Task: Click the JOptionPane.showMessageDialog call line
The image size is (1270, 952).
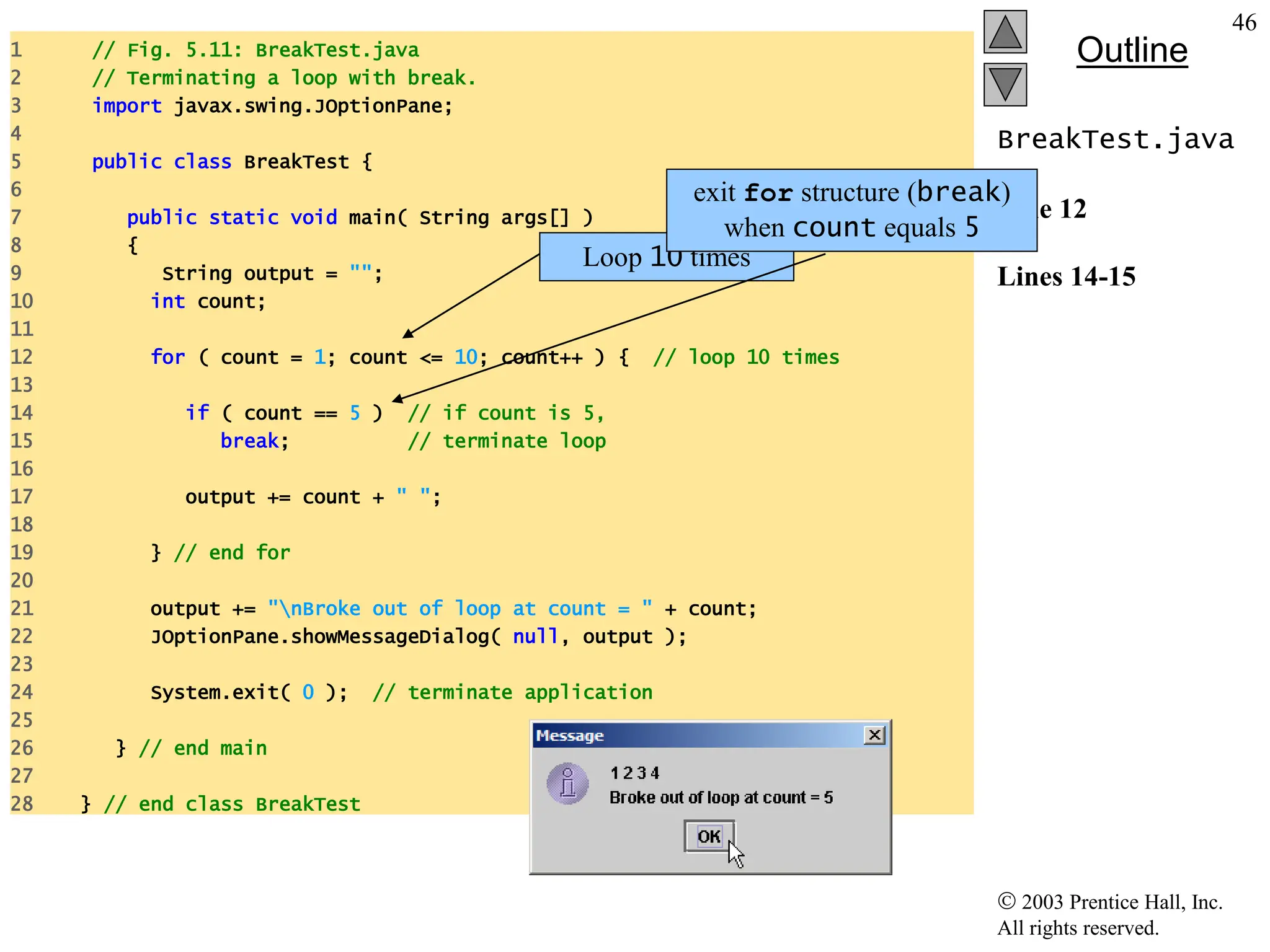Action: tap(419, 637)
